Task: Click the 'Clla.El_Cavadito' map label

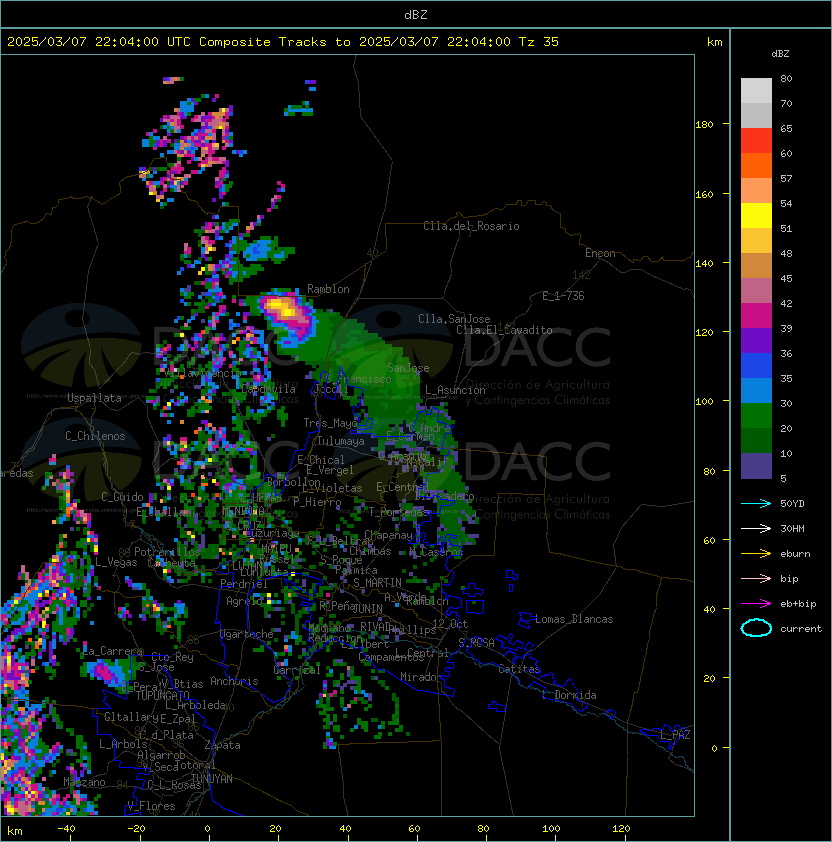Action: [504, 330]
